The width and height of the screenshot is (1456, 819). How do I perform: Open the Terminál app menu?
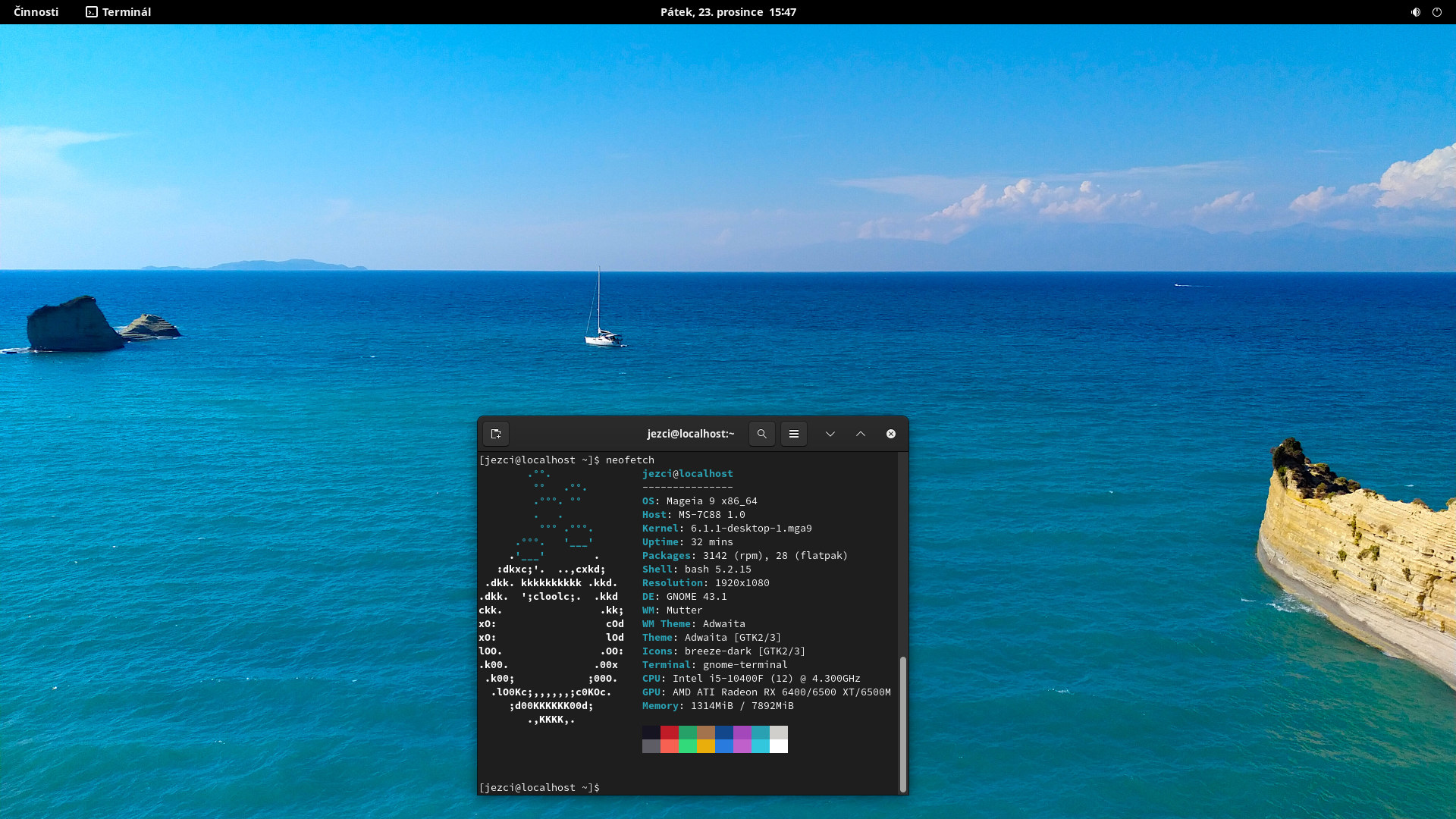[118, 12]
